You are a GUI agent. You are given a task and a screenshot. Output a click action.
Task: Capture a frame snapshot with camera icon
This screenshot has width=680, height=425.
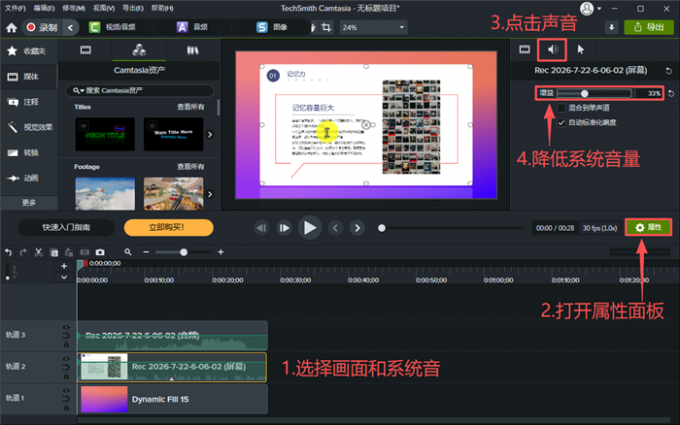coord(100,252)
